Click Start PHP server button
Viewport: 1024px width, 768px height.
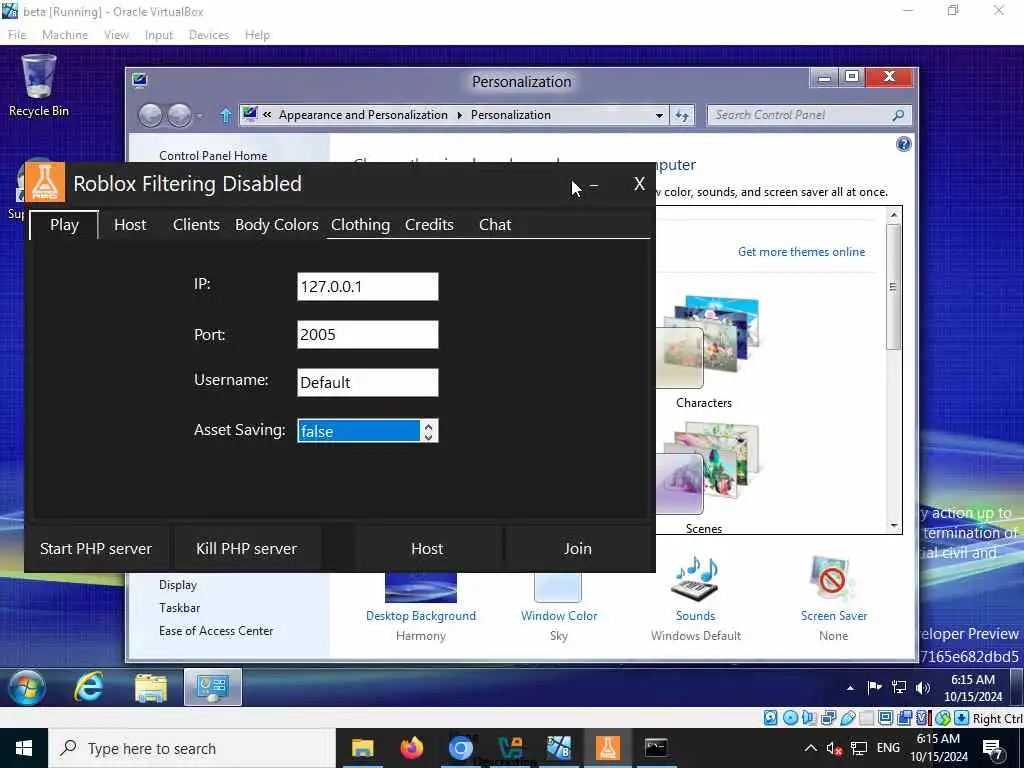click(x=96, y=549)
